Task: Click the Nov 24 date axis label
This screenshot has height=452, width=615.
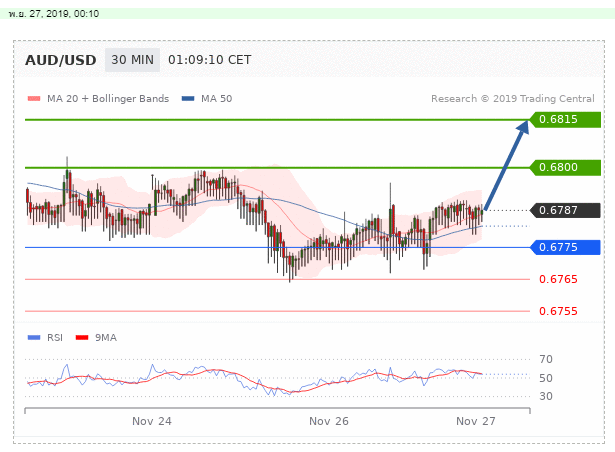Action: (x=152, y=421)
